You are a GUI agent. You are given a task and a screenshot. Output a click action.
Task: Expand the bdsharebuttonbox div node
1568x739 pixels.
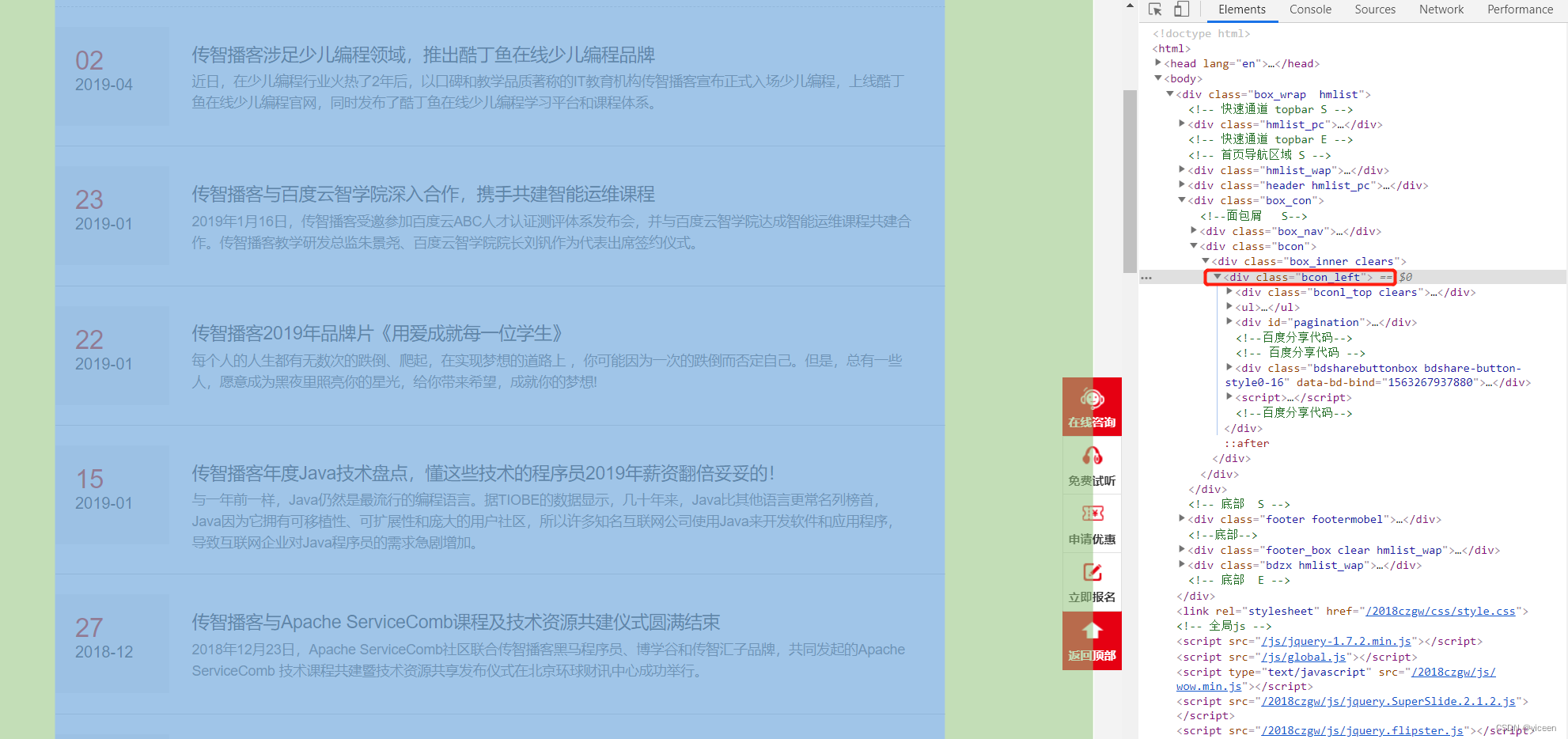tap(1229, 368)
